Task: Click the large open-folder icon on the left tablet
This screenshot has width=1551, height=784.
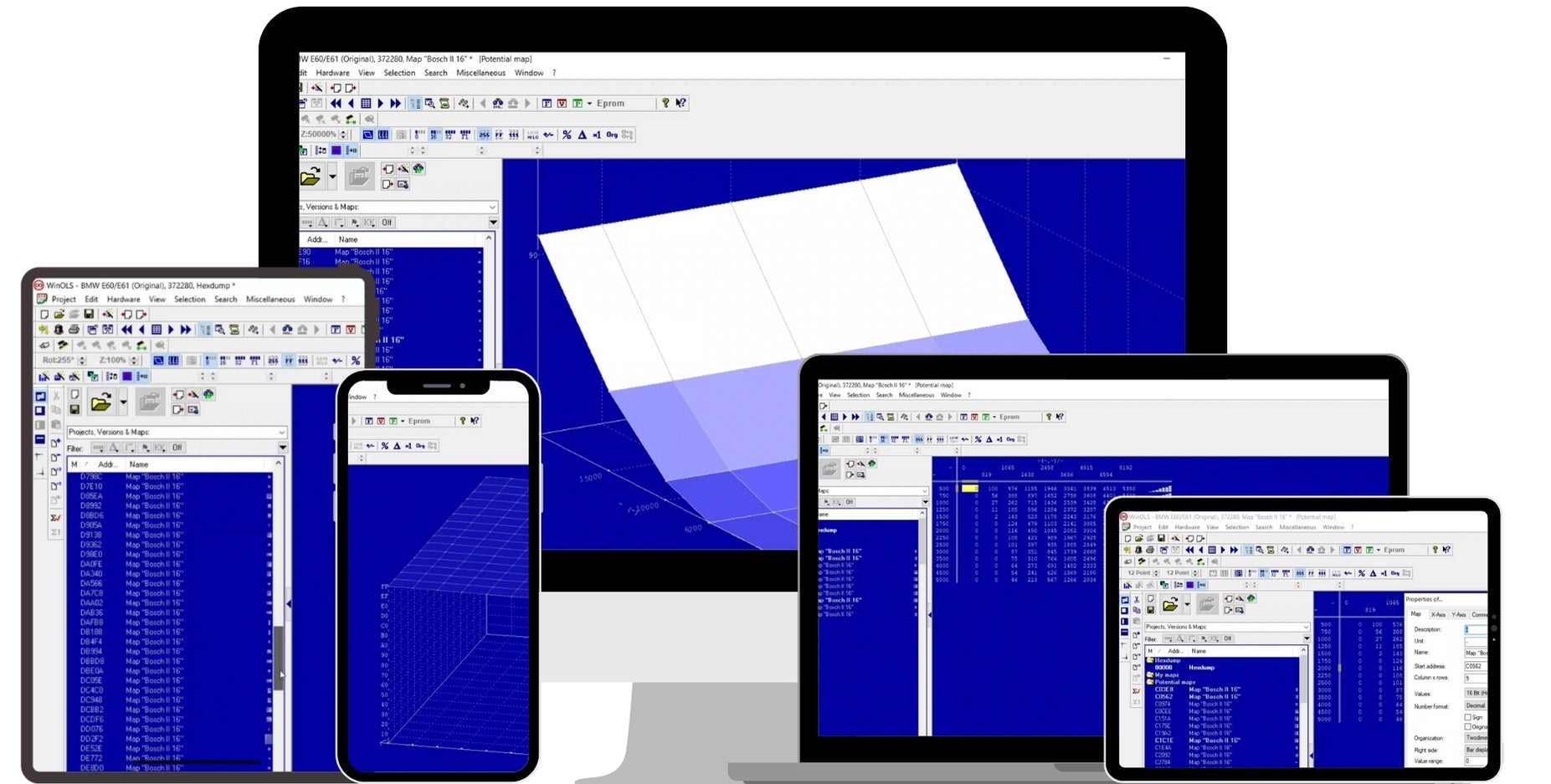Action: click(x=101, y=403)
